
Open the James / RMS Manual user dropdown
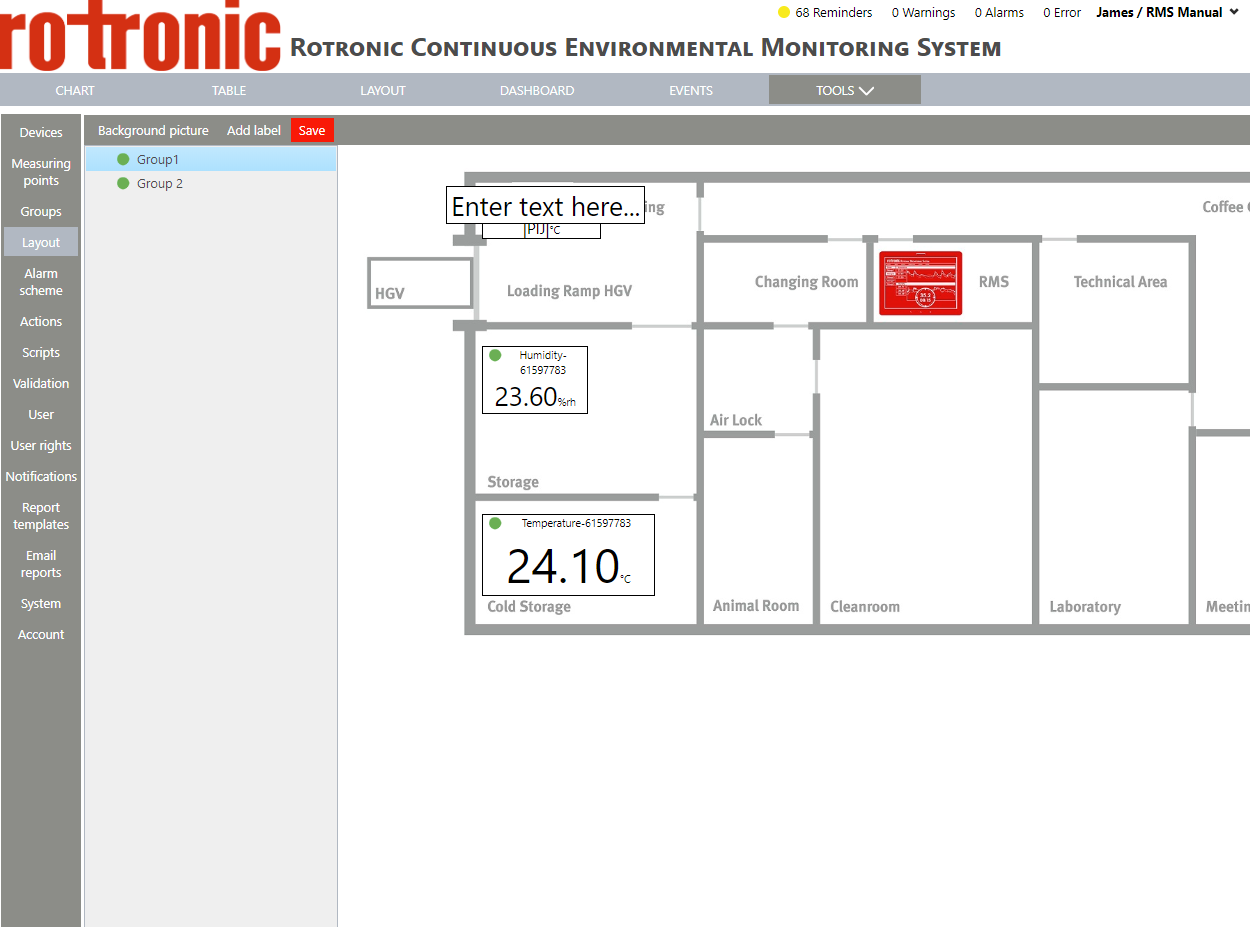1168,13
